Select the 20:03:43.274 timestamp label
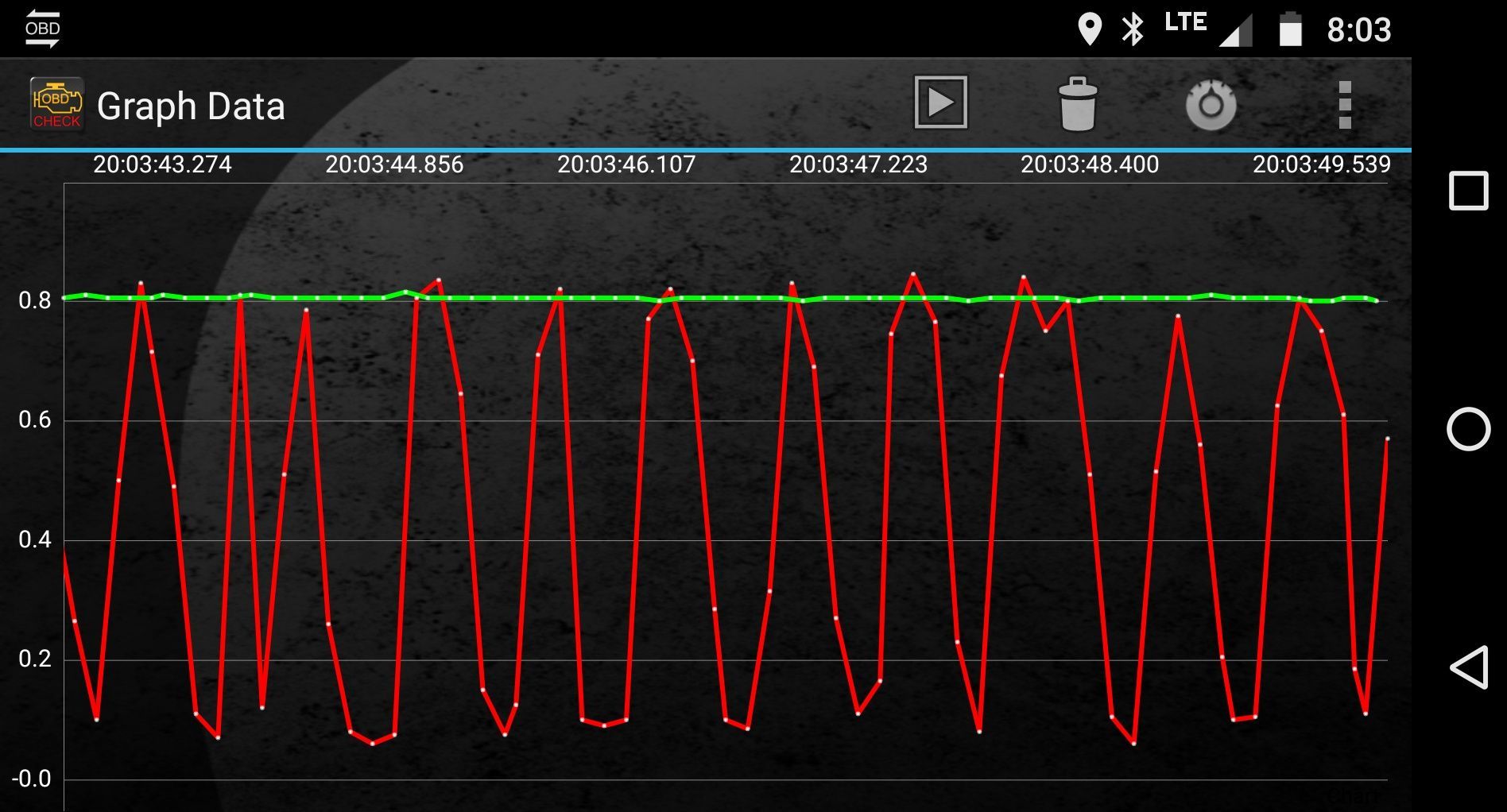This screenshot has height=812, width=1507. [x=162, y=164]
